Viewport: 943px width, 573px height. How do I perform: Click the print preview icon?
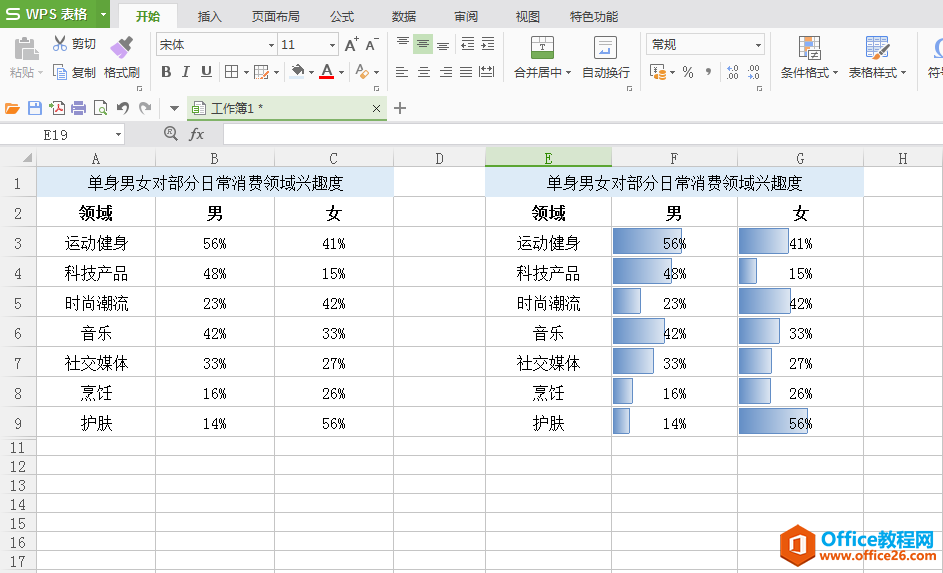(100, 108)
